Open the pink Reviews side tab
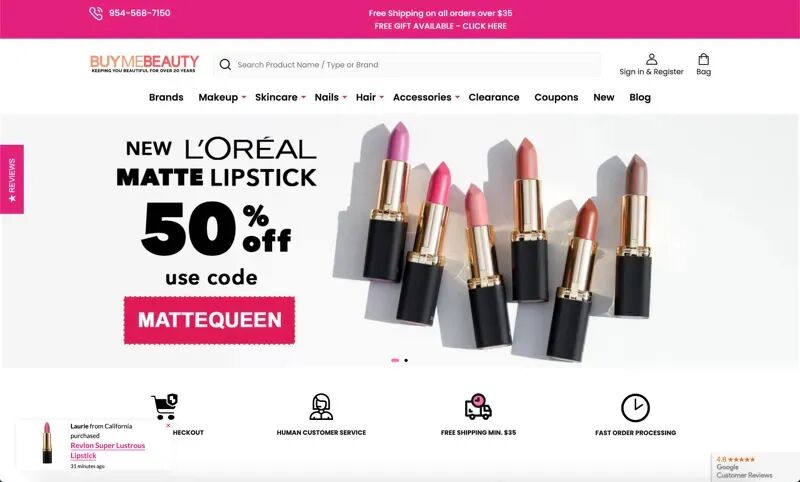 coord(12,179)
